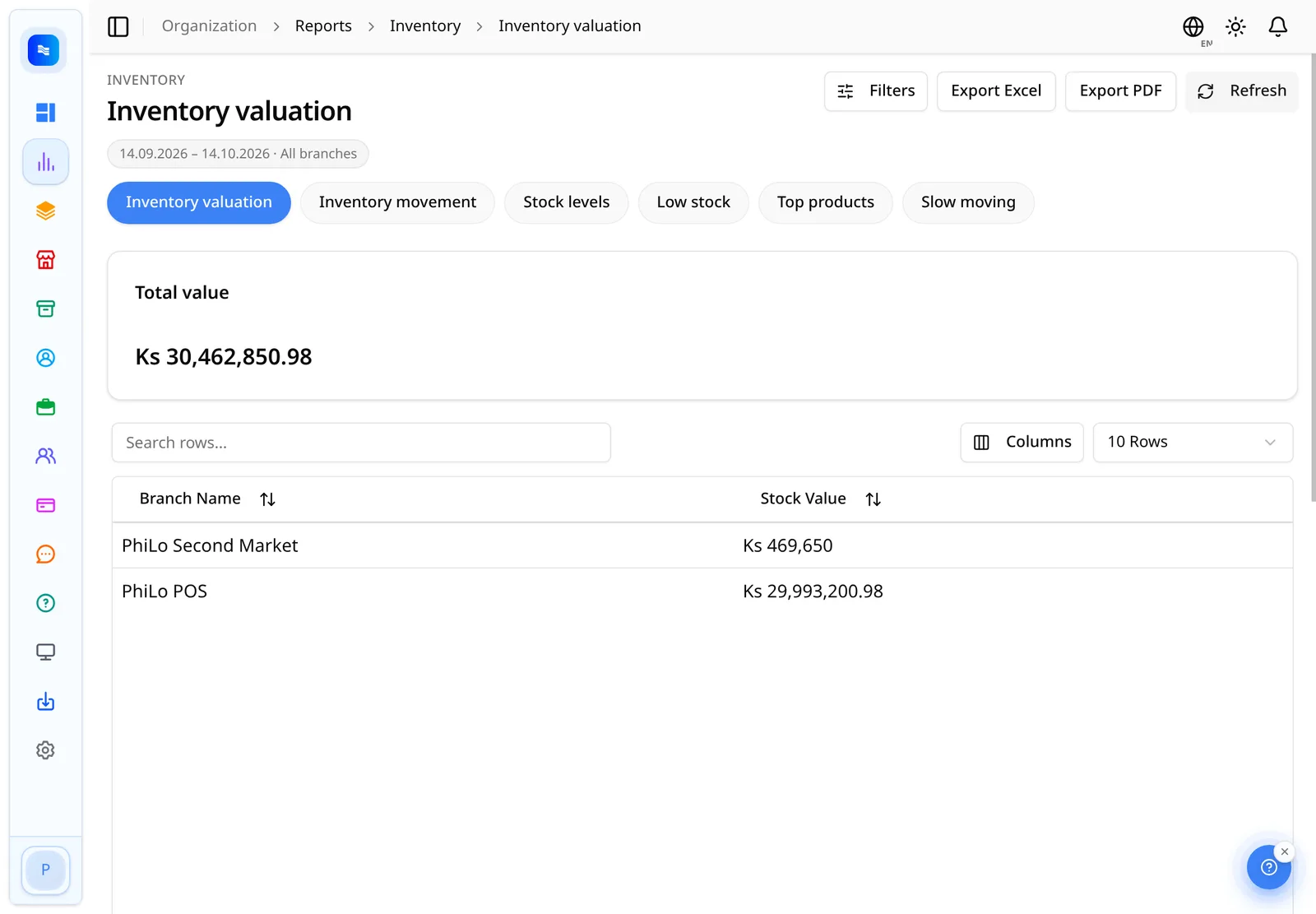
Task: Open the pink credit card icon
Action: [x=46, y=505]
